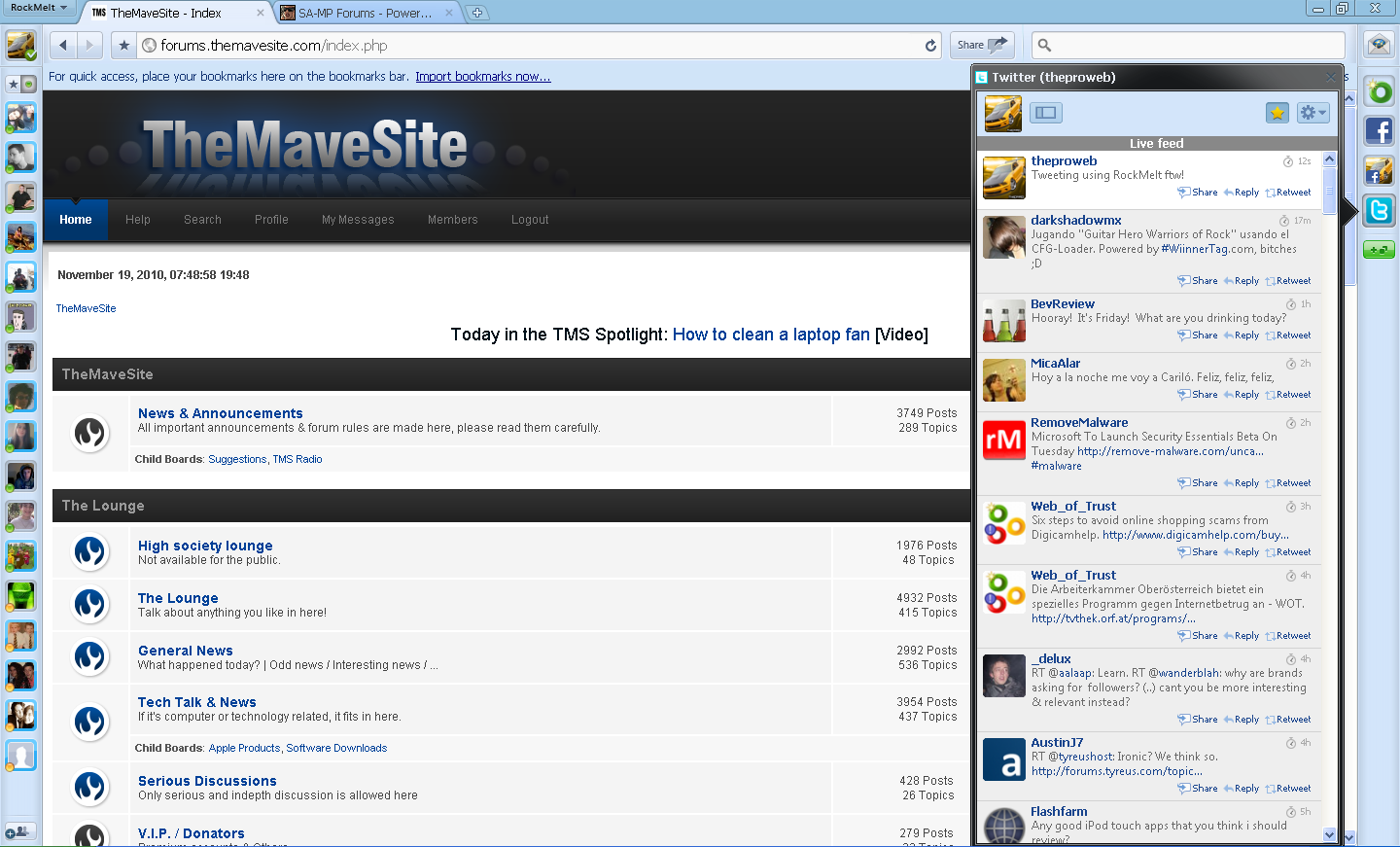Open the profile avatar at top-left edge
Viewport: 1400px width, 847px height.
20,45
